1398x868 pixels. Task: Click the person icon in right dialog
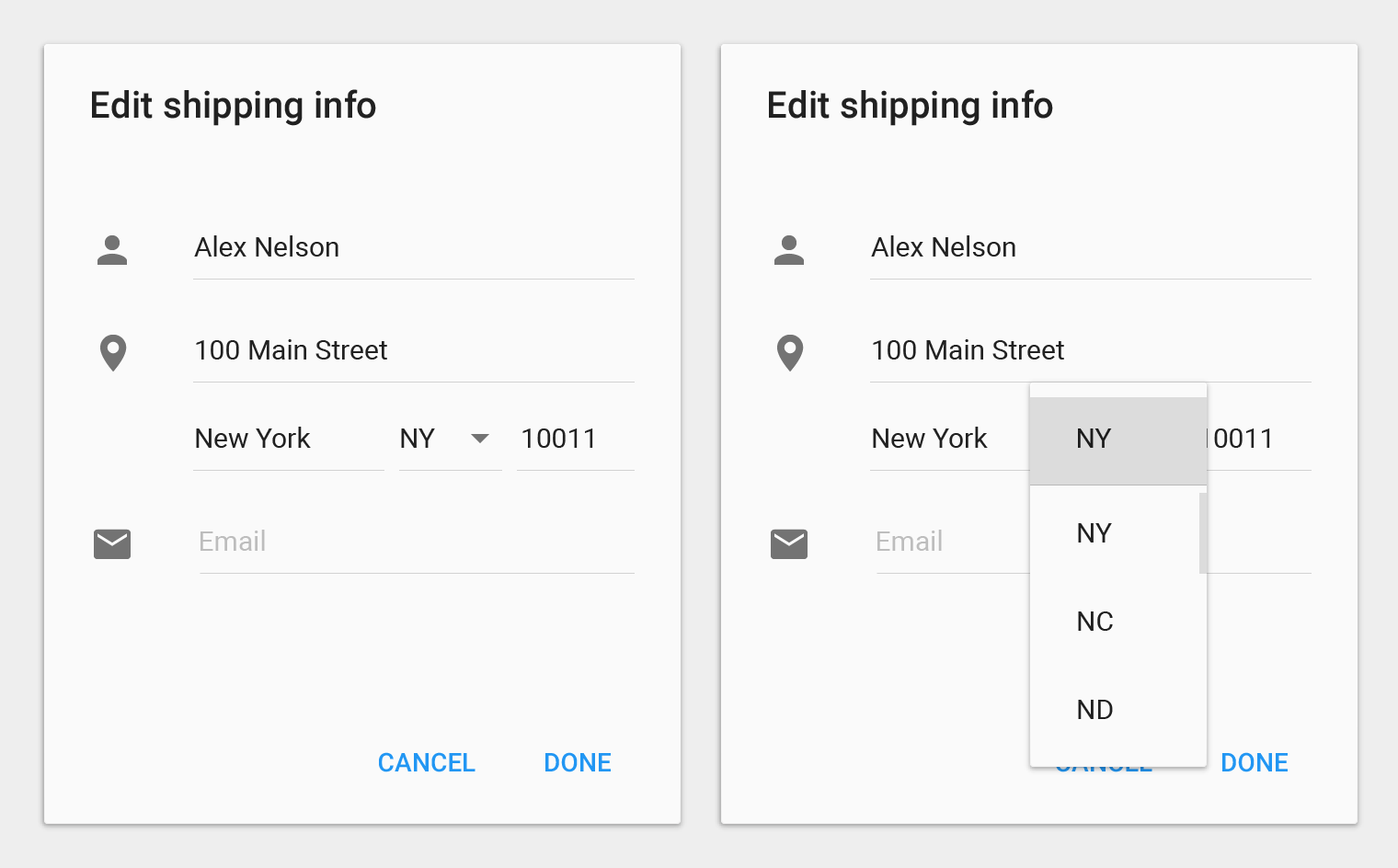click(789, 250)
